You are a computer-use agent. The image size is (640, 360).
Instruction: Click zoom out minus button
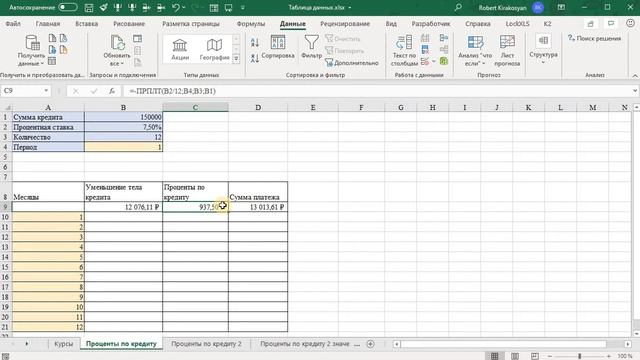(x=549, y=356)
